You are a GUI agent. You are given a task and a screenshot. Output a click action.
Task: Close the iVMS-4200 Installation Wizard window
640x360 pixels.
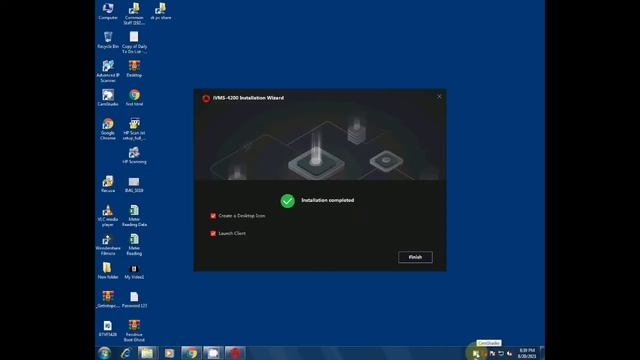click(439, 97)
